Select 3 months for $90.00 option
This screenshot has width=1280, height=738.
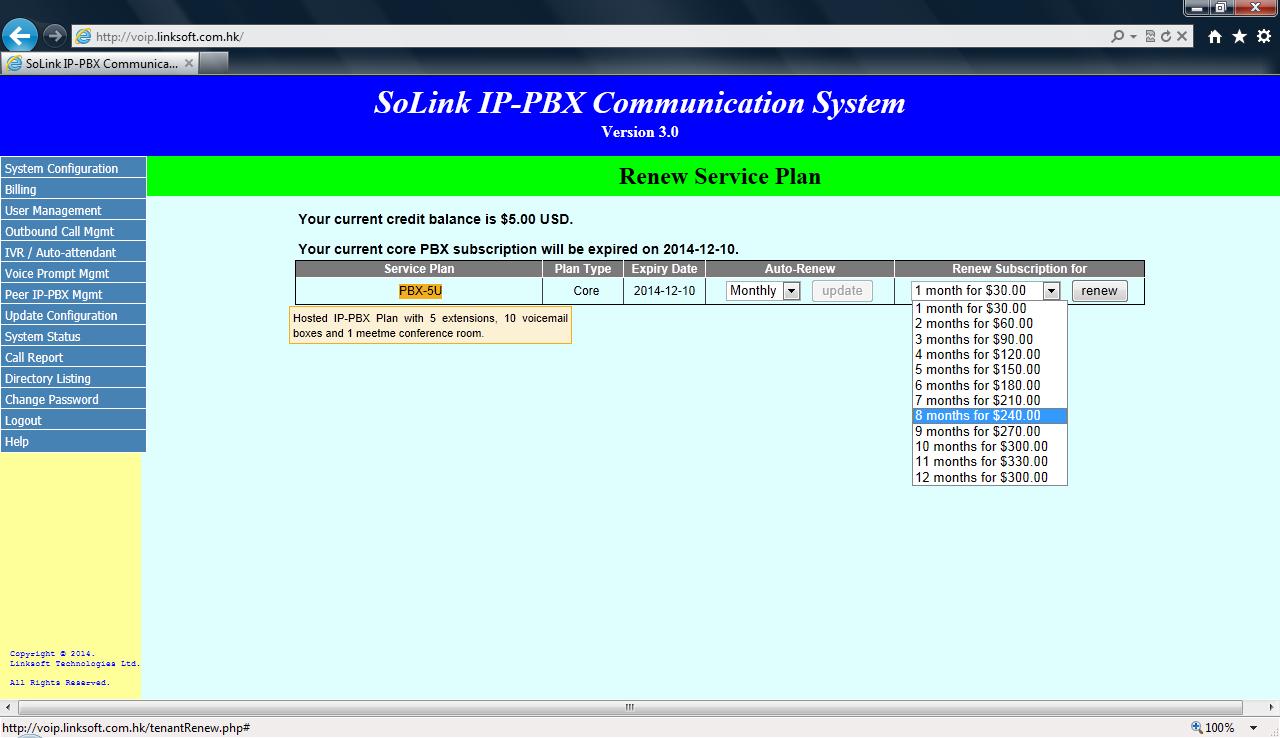[990, 339]
